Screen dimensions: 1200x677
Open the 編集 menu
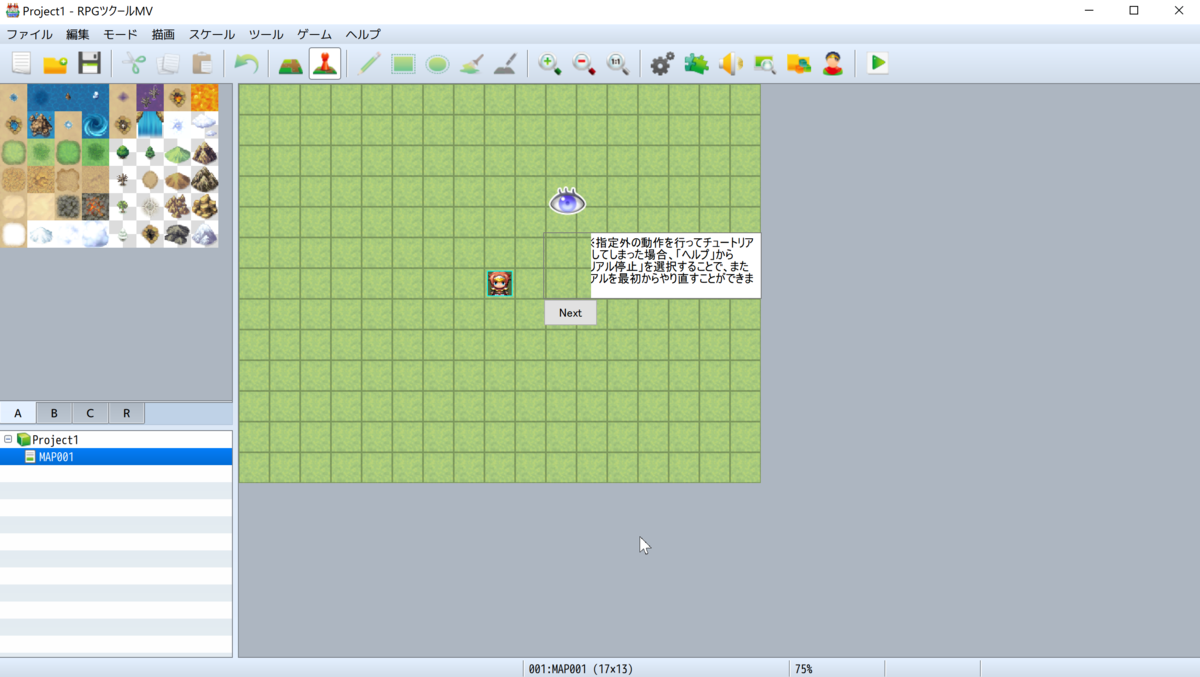coord(78,34)
